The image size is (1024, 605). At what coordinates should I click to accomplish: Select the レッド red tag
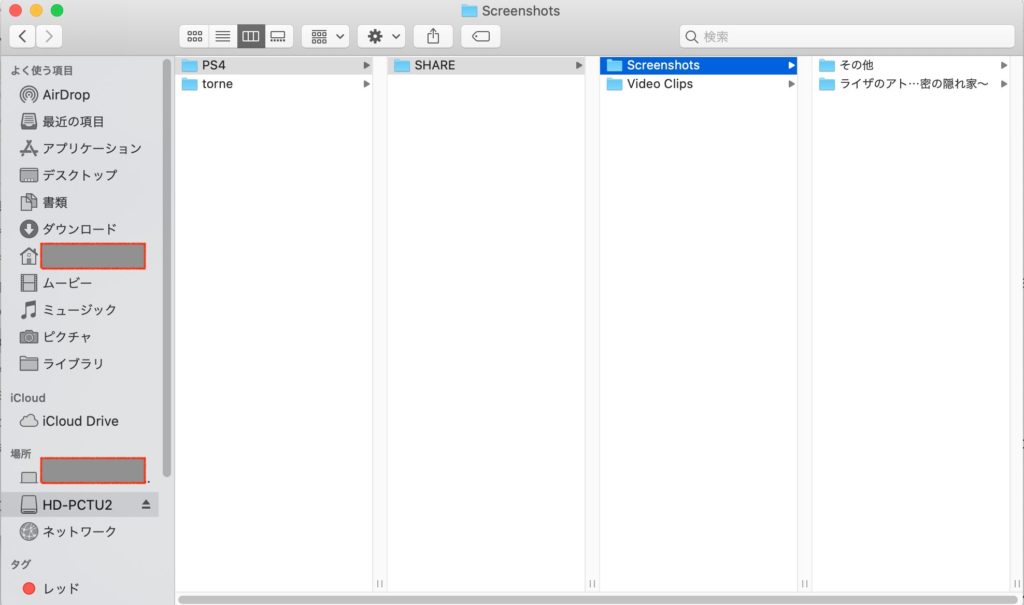pyautogui.click(x=61, y=588)
